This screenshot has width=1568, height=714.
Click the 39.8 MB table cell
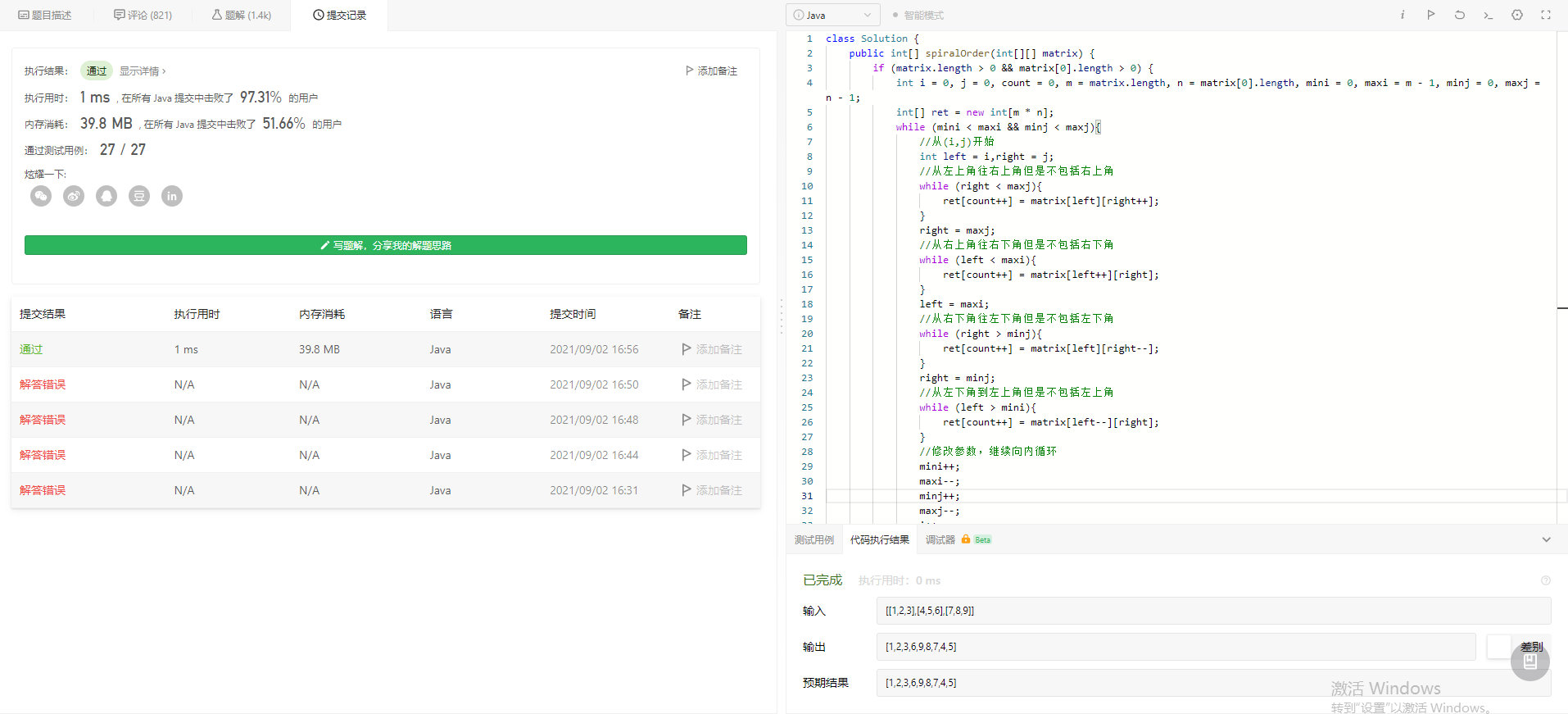[x=319, y=349]
